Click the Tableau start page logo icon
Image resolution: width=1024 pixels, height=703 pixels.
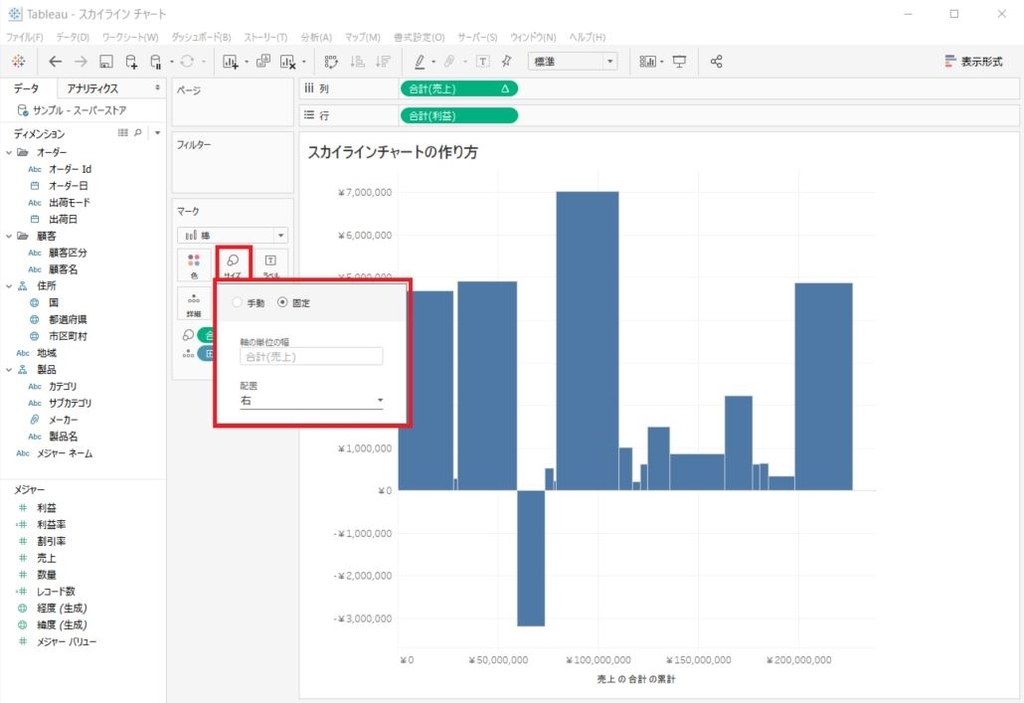(18, 61)
